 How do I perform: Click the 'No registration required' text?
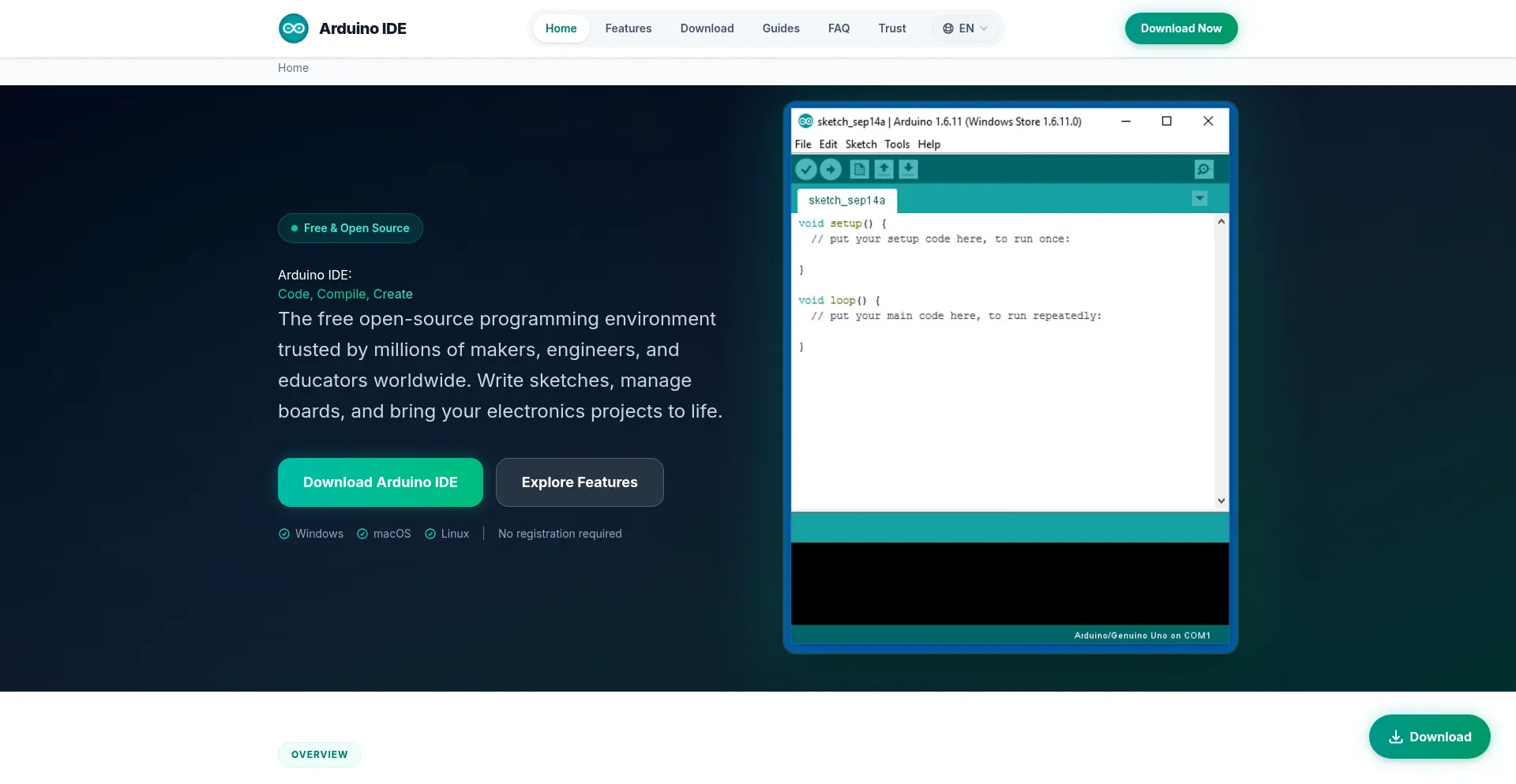pyautogui.click(x=560, y=534)
